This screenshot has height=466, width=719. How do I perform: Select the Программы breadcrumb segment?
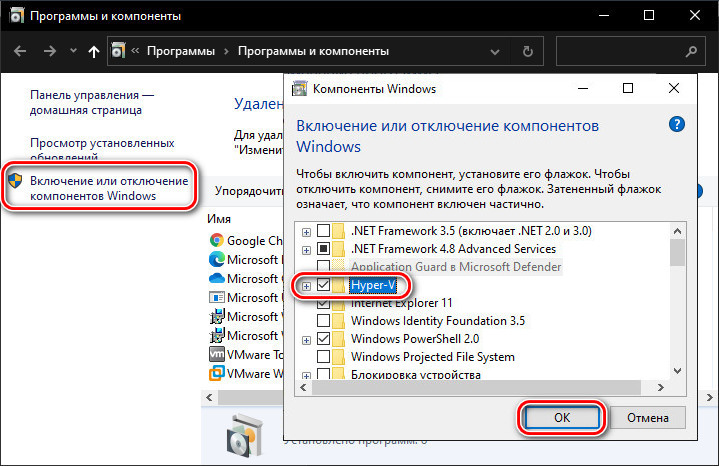[x=181, y=51]
